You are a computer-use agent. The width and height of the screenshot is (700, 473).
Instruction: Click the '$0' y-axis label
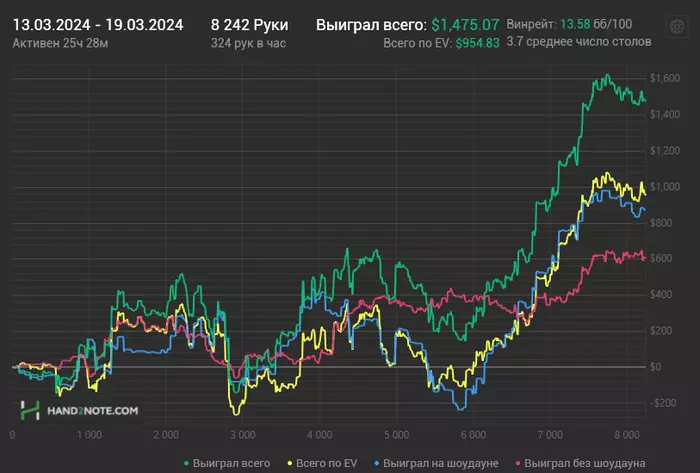tap(655, 367)
